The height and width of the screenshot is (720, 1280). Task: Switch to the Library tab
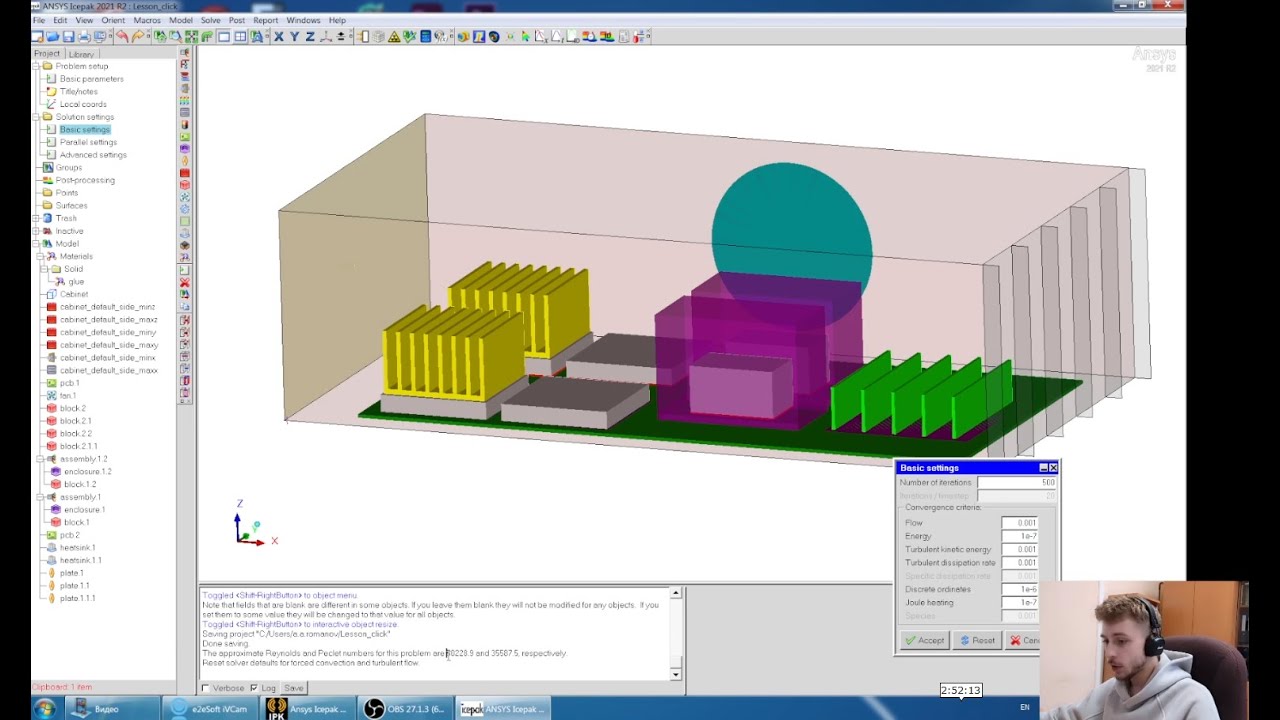[x=81, y=54]
